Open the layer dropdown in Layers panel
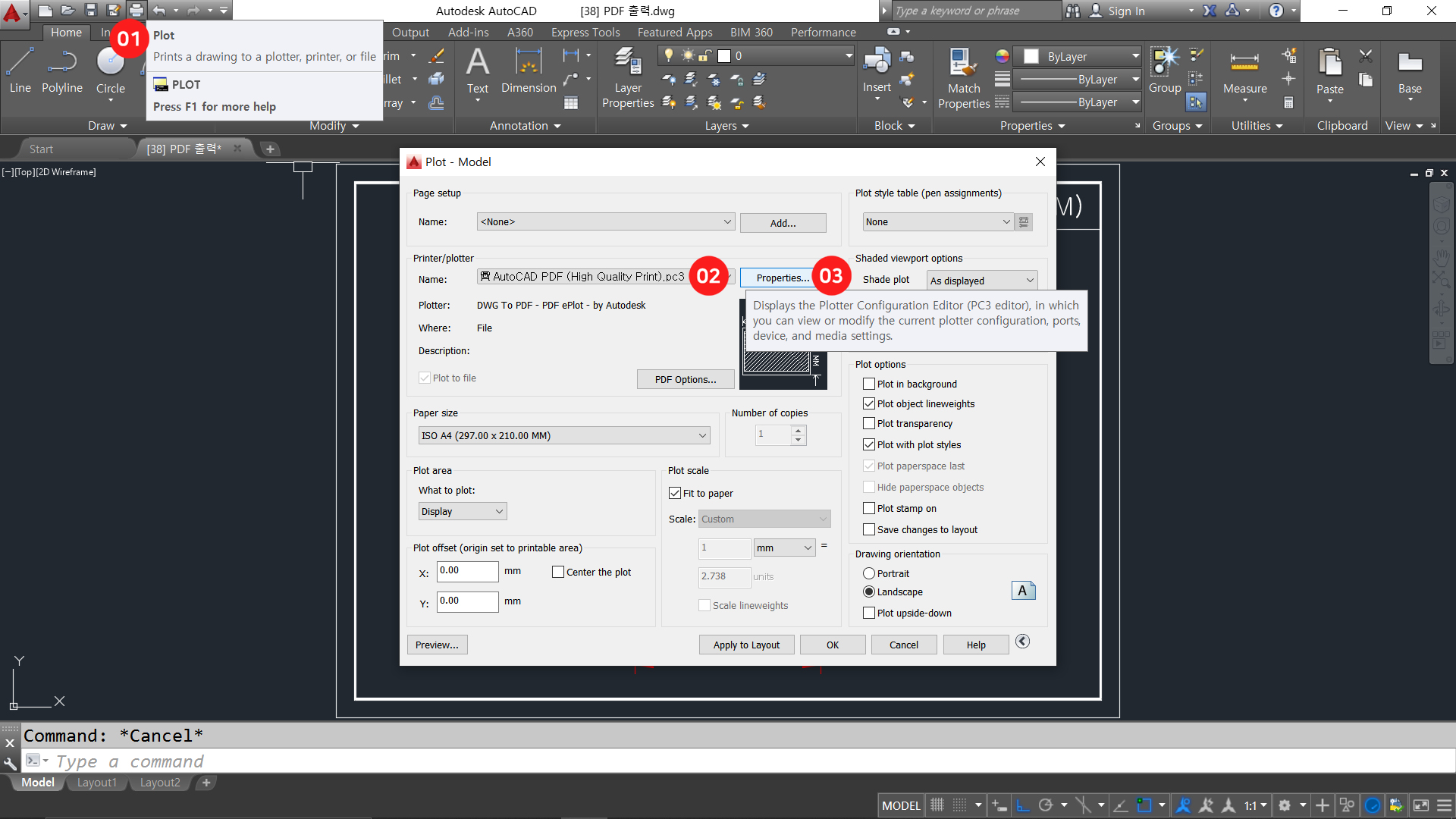1456x819 pixels. 757,56
